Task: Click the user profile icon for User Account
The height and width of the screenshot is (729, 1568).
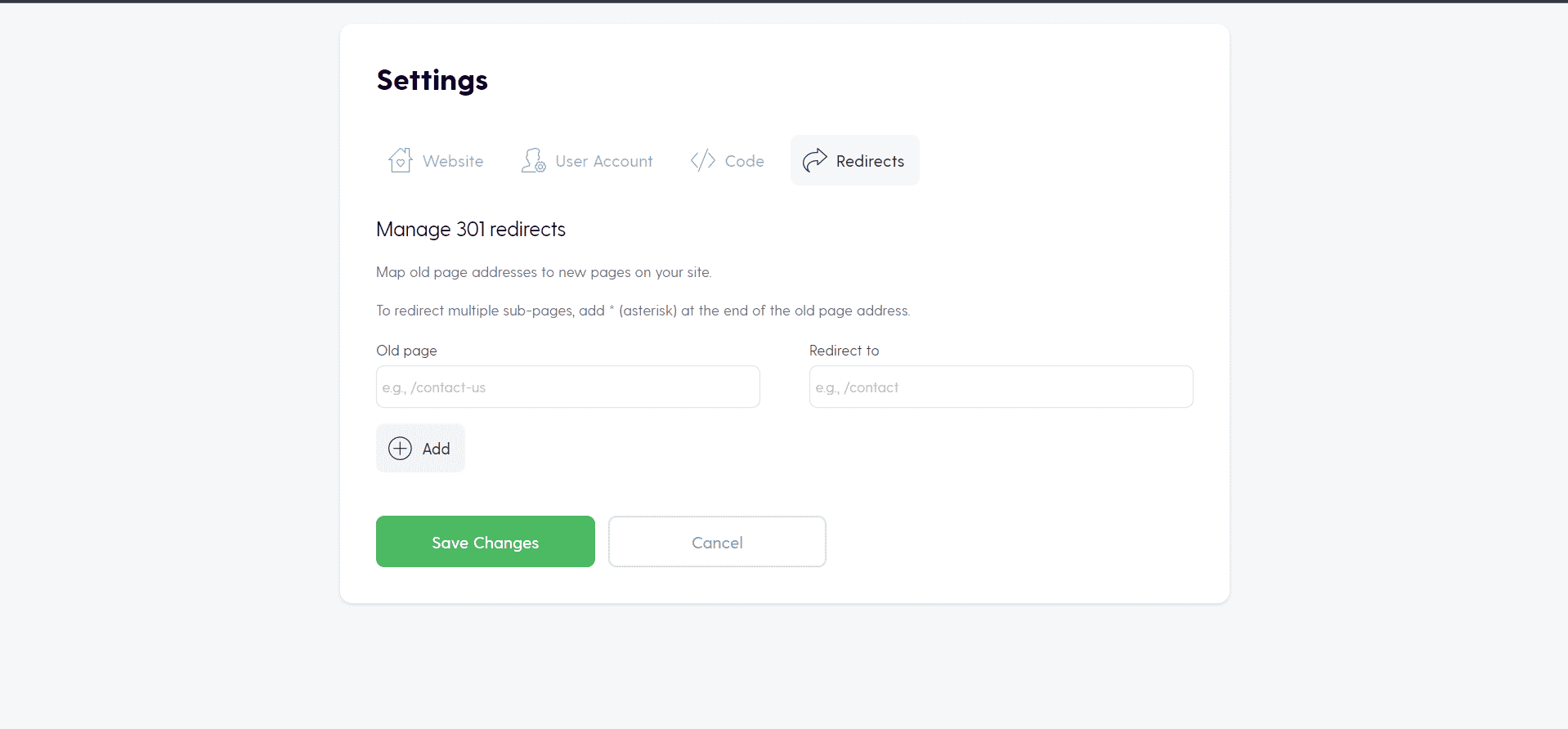Action: pyautogui.click(x=533, y=160)
